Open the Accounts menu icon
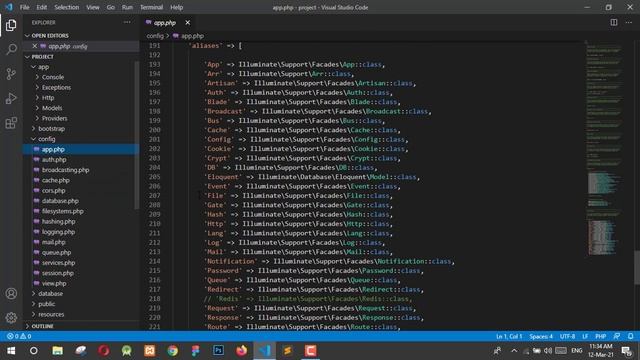 (11, 293)
